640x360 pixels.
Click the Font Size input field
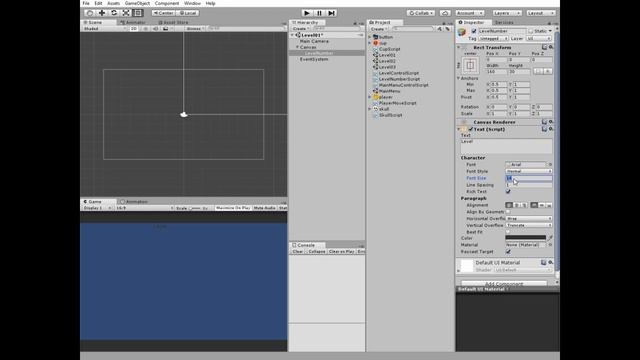[529, 178]
